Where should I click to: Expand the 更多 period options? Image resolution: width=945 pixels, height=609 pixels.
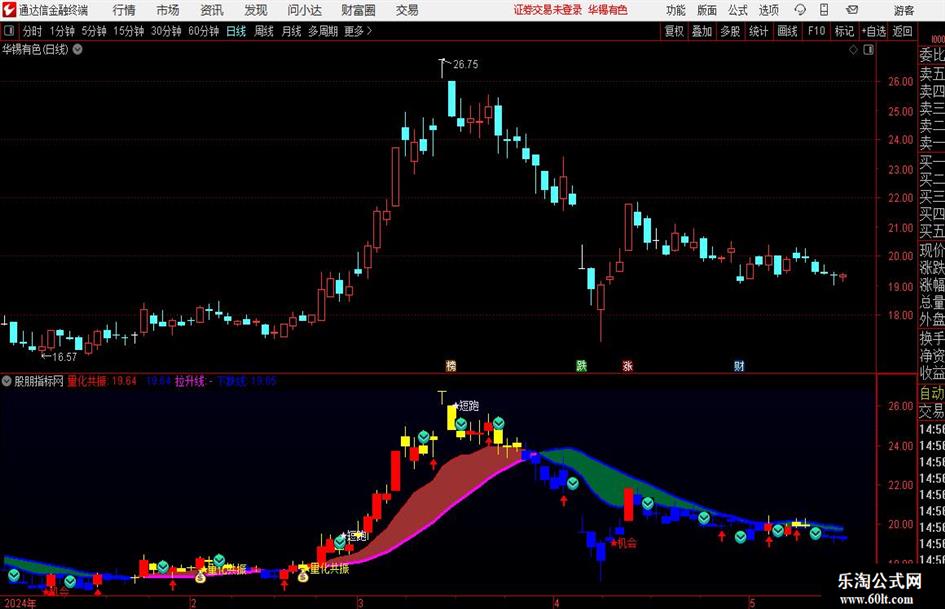point(358,31)
